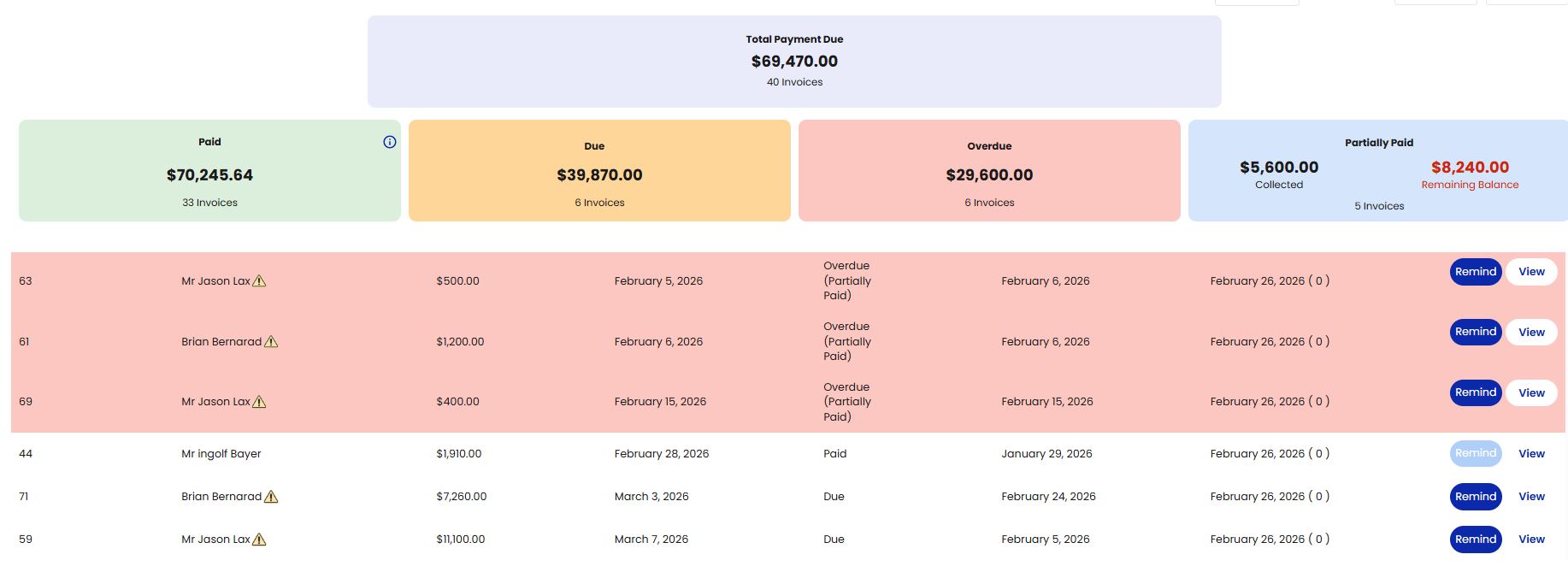The width and height of the screenshot is (1568, 572).
Task: Open the Partially Paid summary card
Action: [1378, 171]
